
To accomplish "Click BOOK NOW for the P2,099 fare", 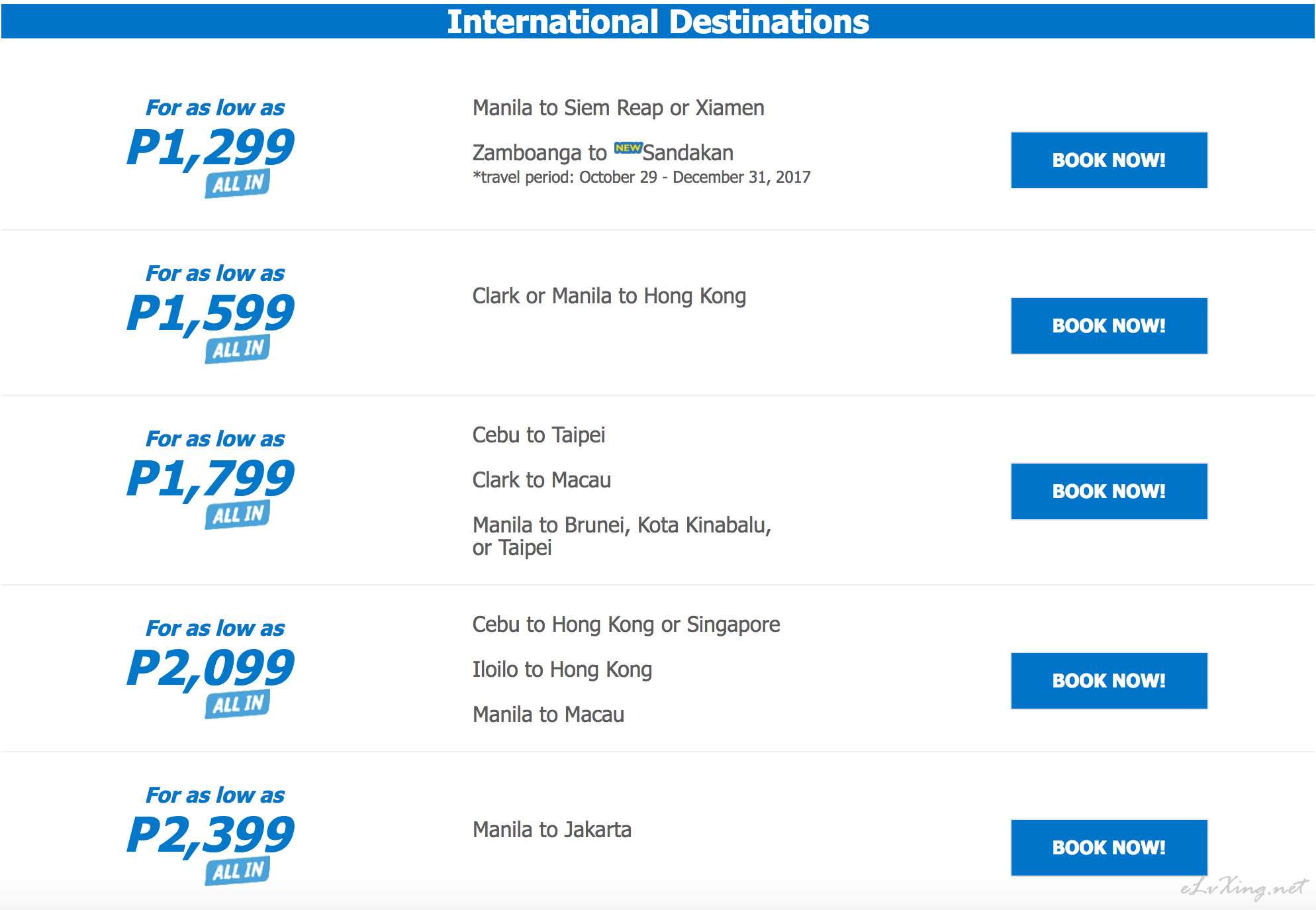I will coord(1109,681).
